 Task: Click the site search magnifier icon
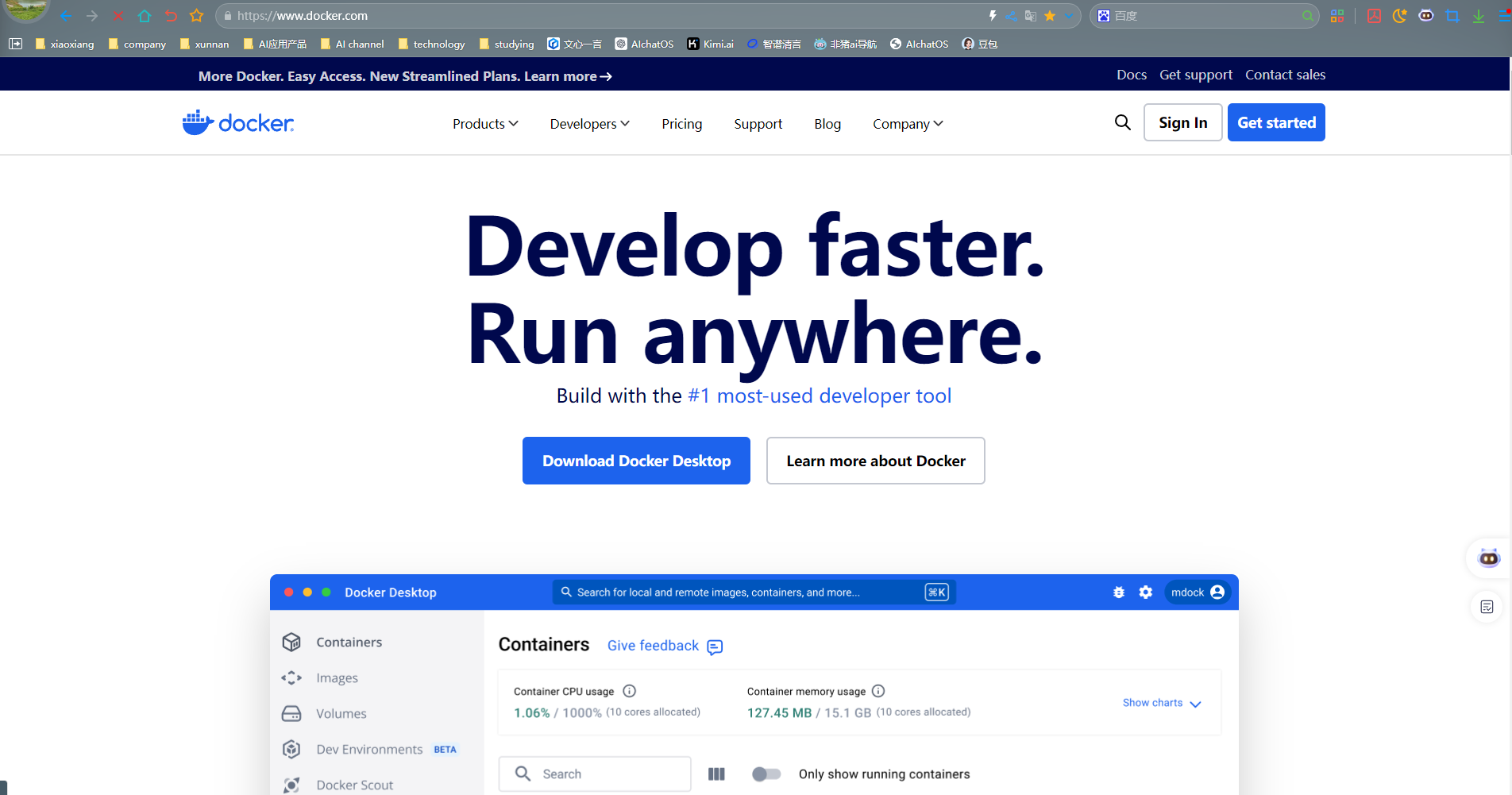[1123, 122]
